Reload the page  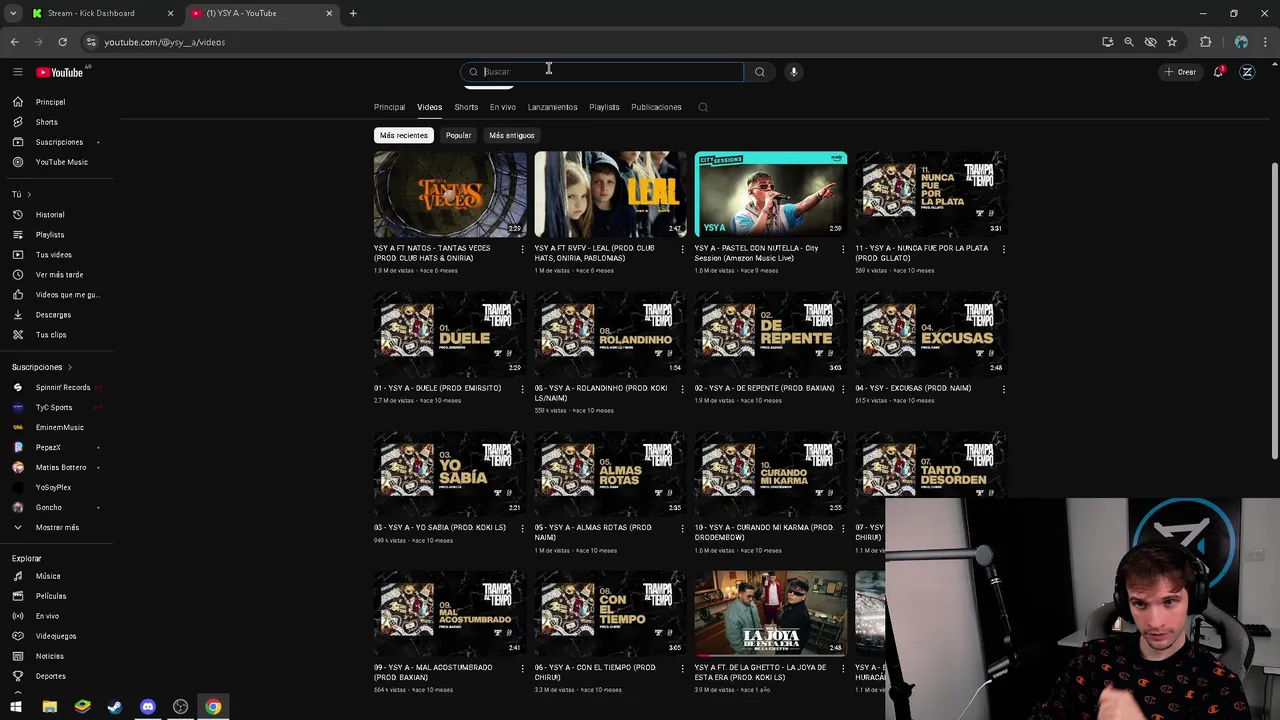point(62,42)
